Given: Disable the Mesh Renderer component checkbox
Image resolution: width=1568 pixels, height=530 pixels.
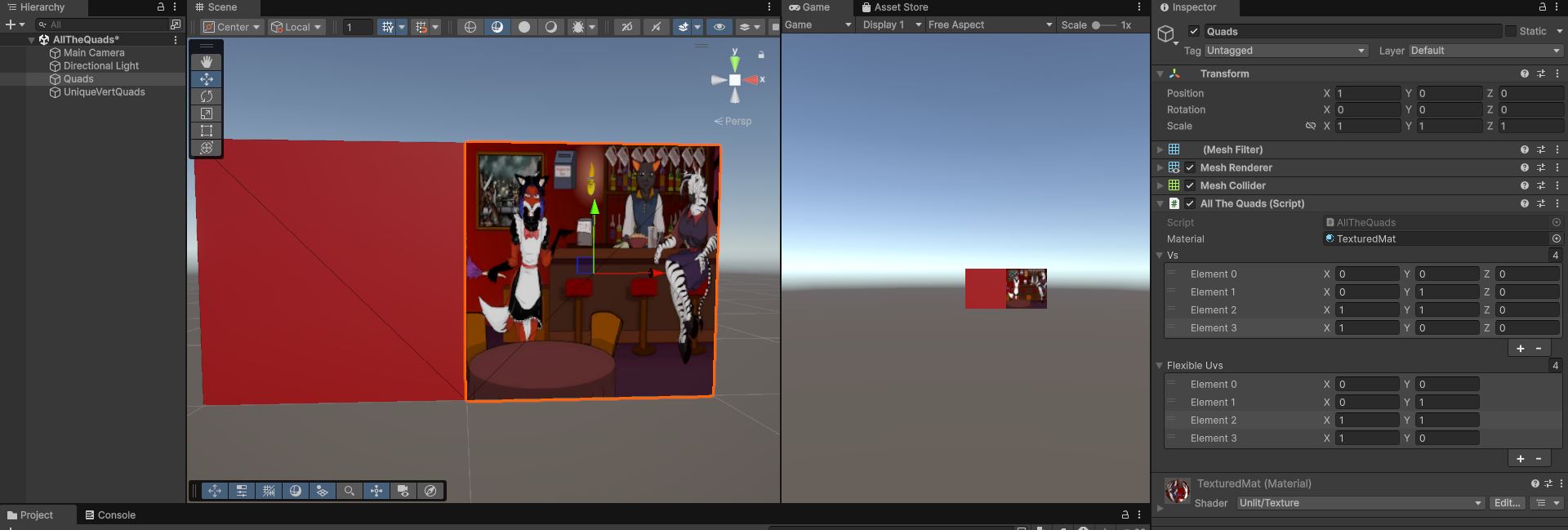Looking at the screenshot, I should 1190,167.
